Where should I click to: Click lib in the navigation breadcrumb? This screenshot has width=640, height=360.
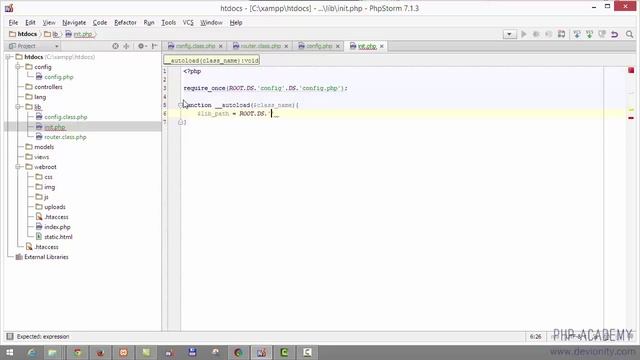pos(51,34)
